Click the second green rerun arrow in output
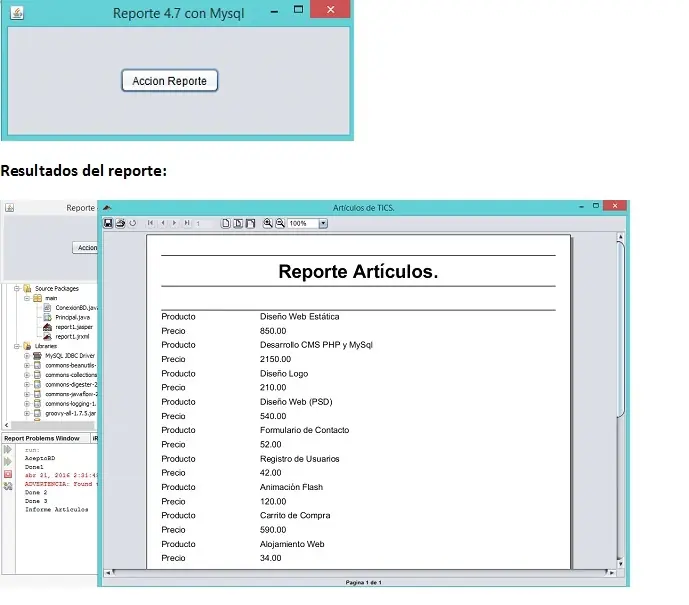Screen dimensions: 689x605 tap(8, 462)
